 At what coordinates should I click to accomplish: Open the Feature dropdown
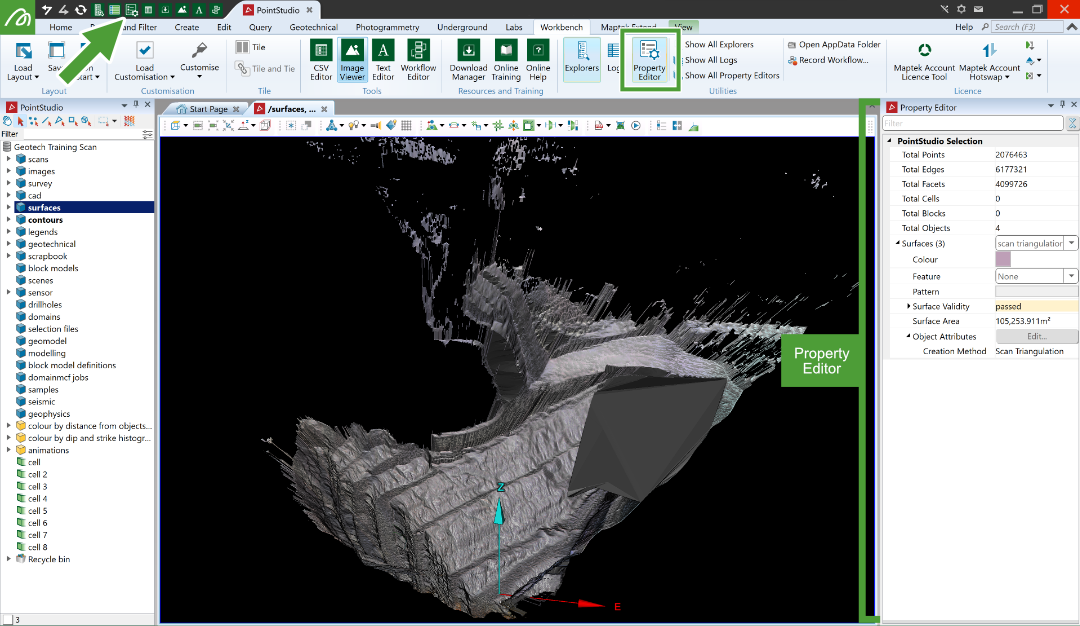pos(1071,276)
